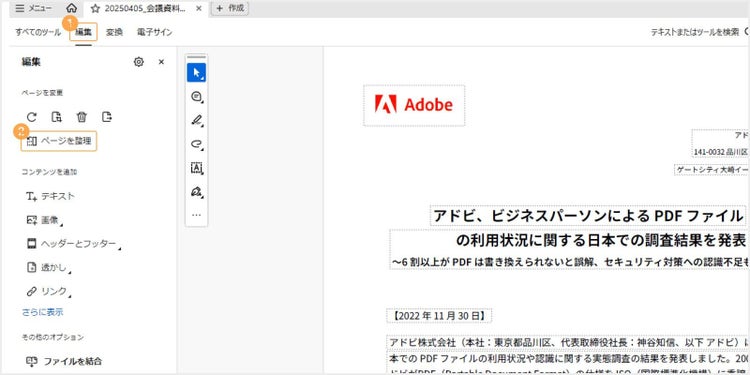Select the arrow selection tool
Image resolution: width=750 pixels, height=375 pixels.
click(x=196, y=72)
